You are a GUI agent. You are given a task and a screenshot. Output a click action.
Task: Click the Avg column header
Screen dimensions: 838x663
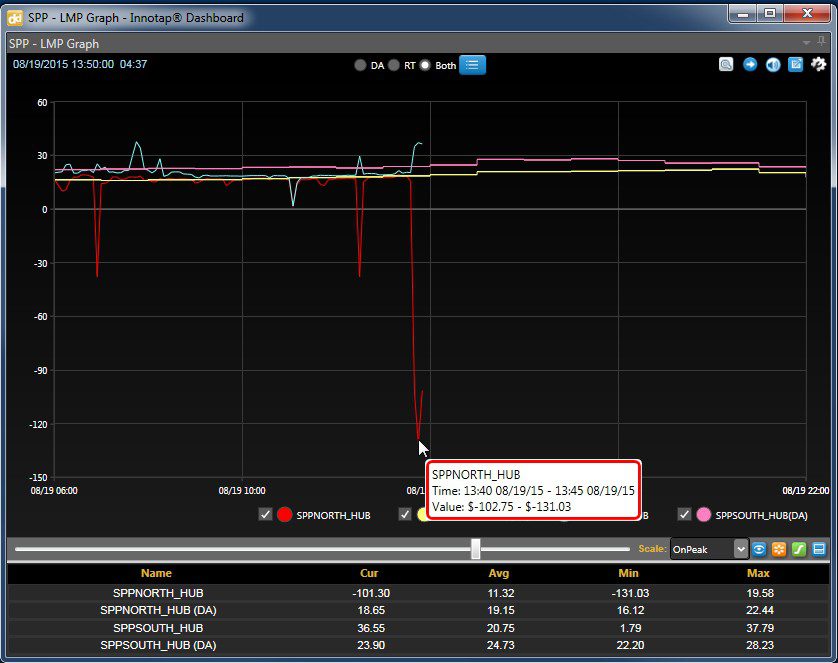(x=499, y=573)
